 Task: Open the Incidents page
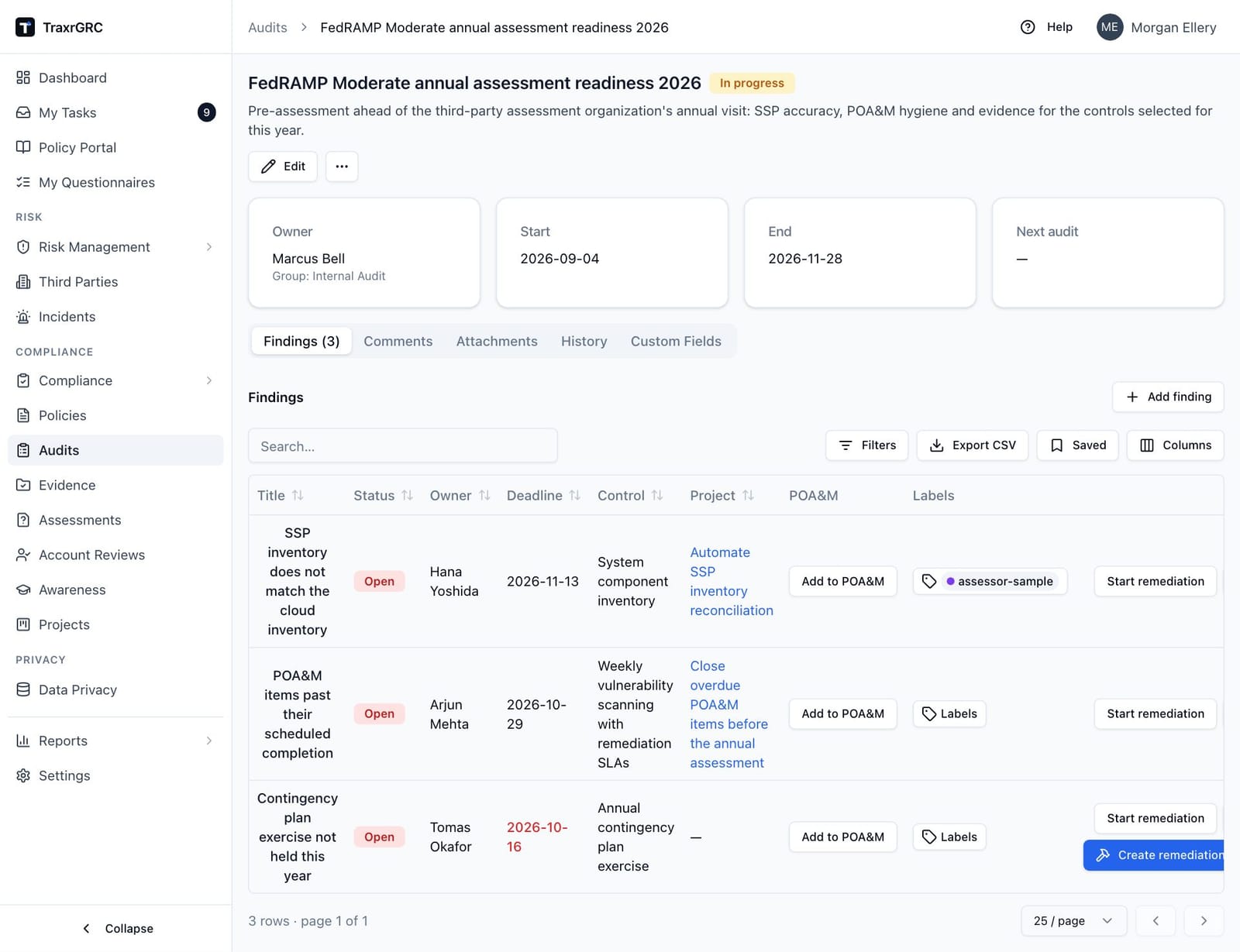[115, 317]
